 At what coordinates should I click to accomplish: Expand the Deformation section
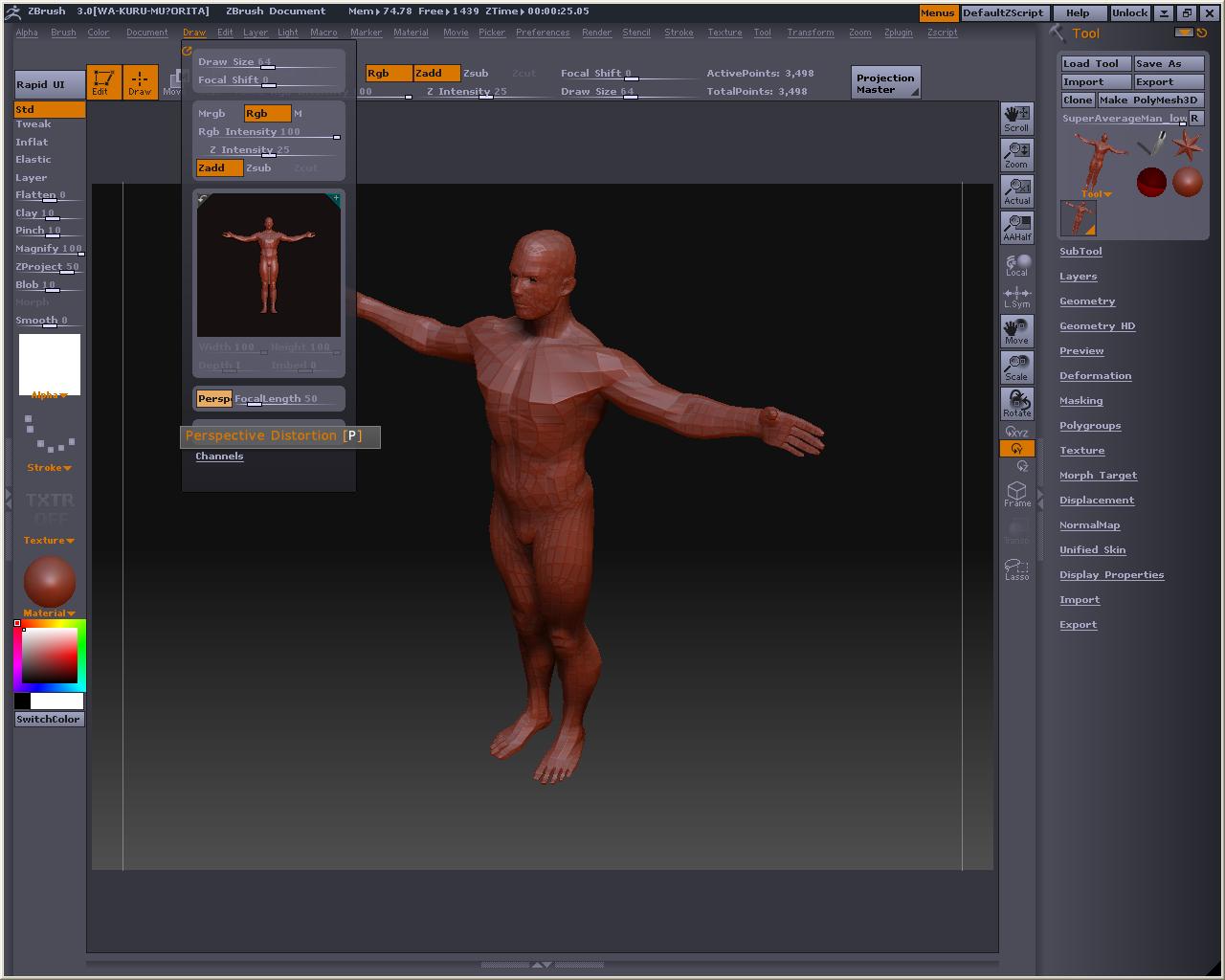click(1095, 376)
